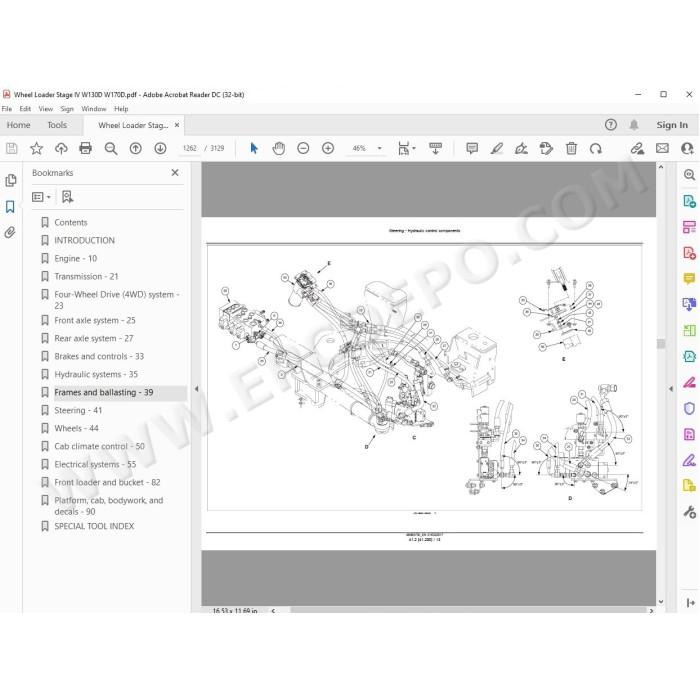The image size is (700, 700).
Task: Toggle the Bookmarks panel icon in sidebar
Action: click(10, 207)
